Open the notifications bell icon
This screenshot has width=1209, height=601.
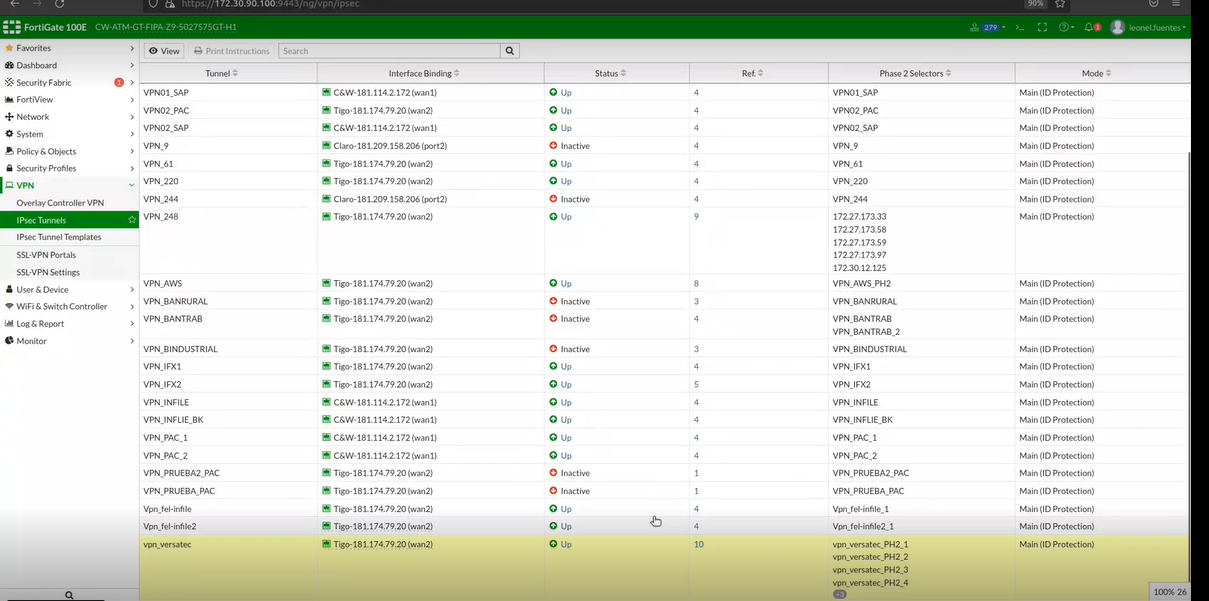point(1090,27)
